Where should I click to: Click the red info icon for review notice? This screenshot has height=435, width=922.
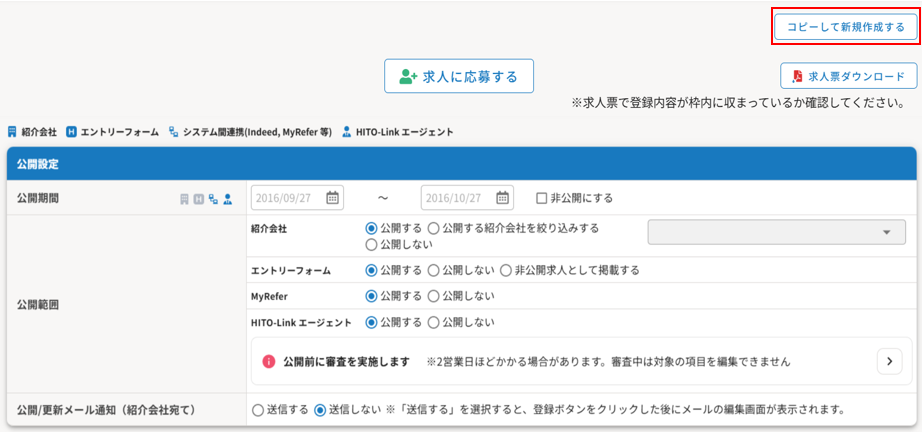tap(269, 361)
